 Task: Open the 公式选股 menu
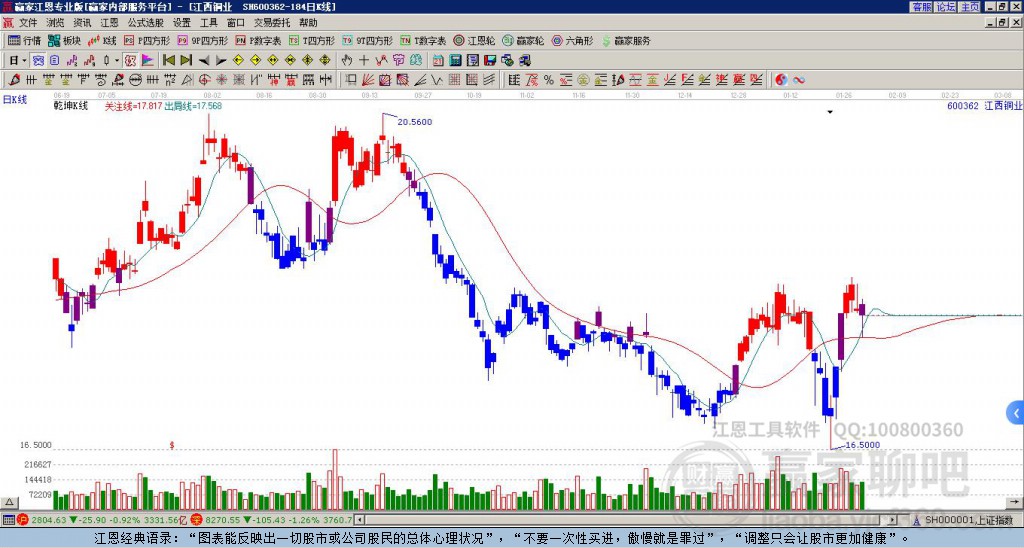click(x=146, y=23)
